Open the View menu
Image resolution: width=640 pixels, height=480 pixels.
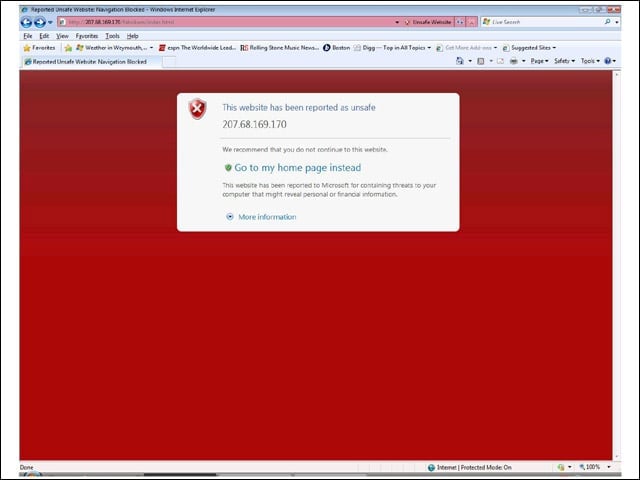coord(62,36)
